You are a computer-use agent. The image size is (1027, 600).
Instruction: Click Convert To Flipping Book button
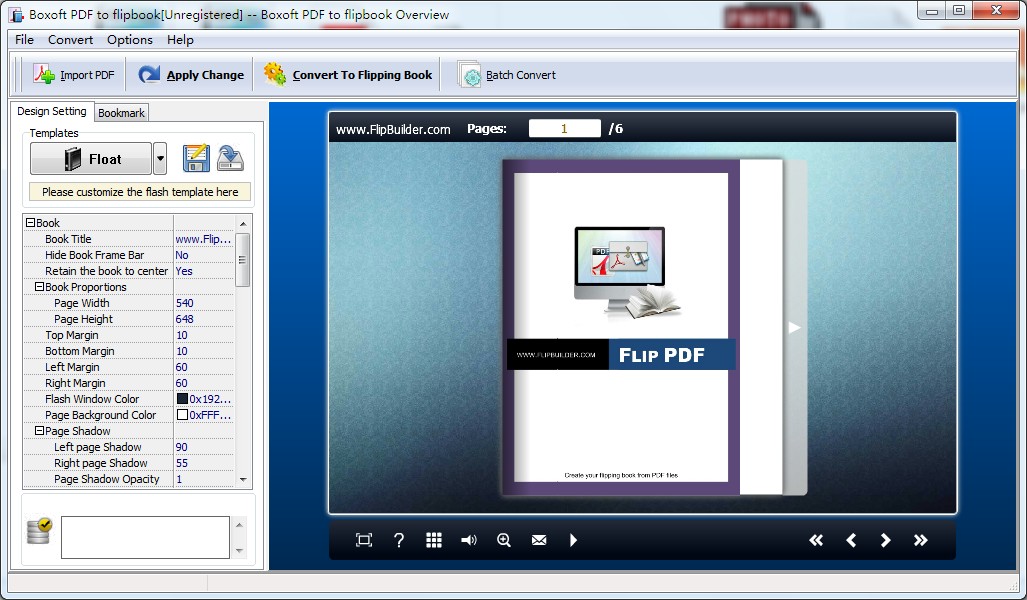pyautogui.click(x=348, y=75)
